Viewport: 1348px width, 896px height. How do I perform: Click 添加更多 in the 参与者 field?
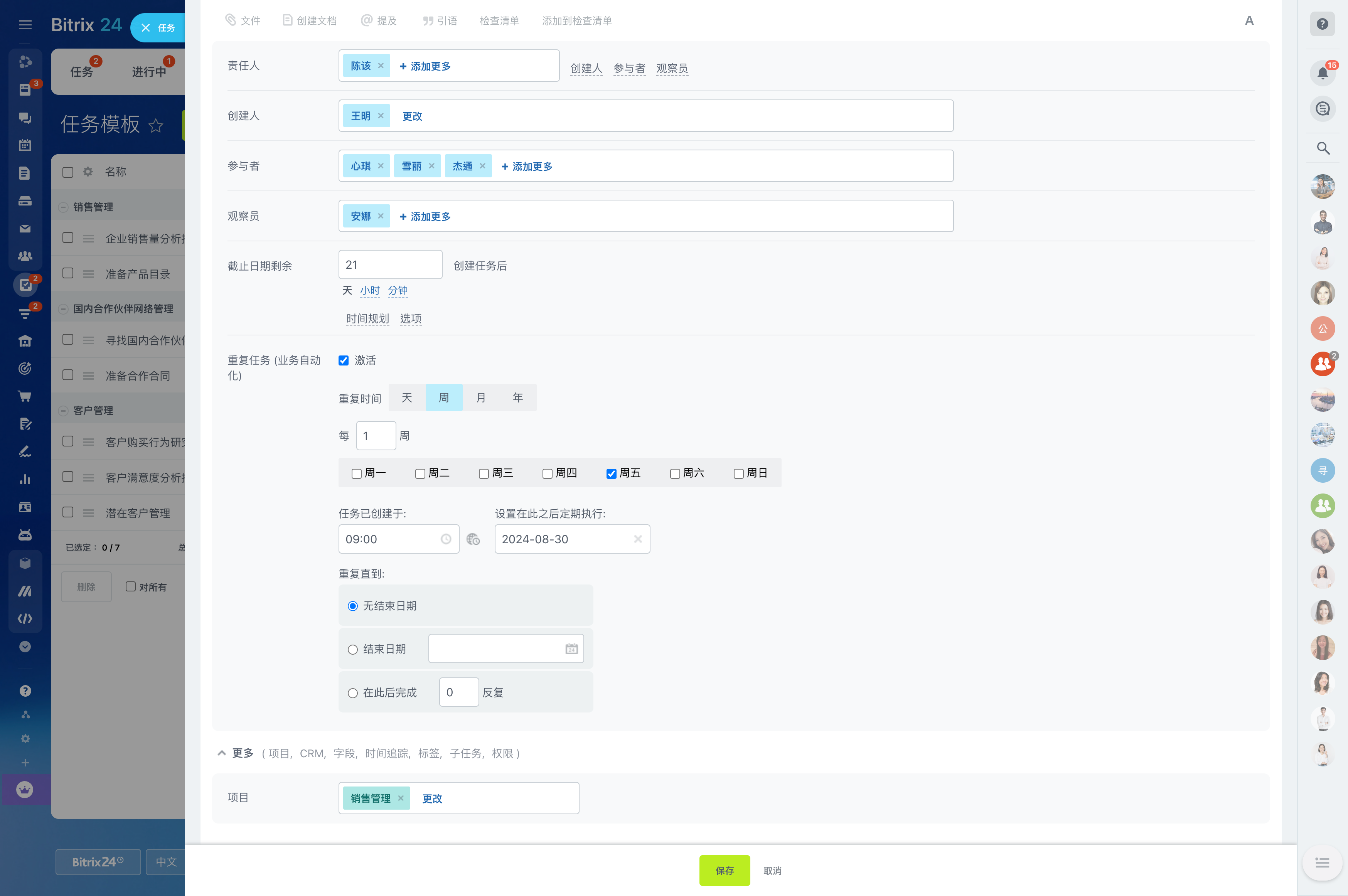point(527,166)
